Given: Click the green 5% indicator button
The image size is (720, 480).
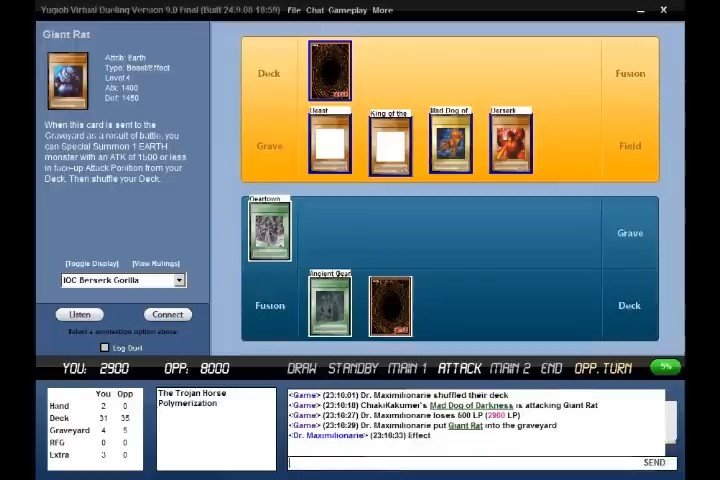Looking at the screenshot, I should [x=665, y=367].
